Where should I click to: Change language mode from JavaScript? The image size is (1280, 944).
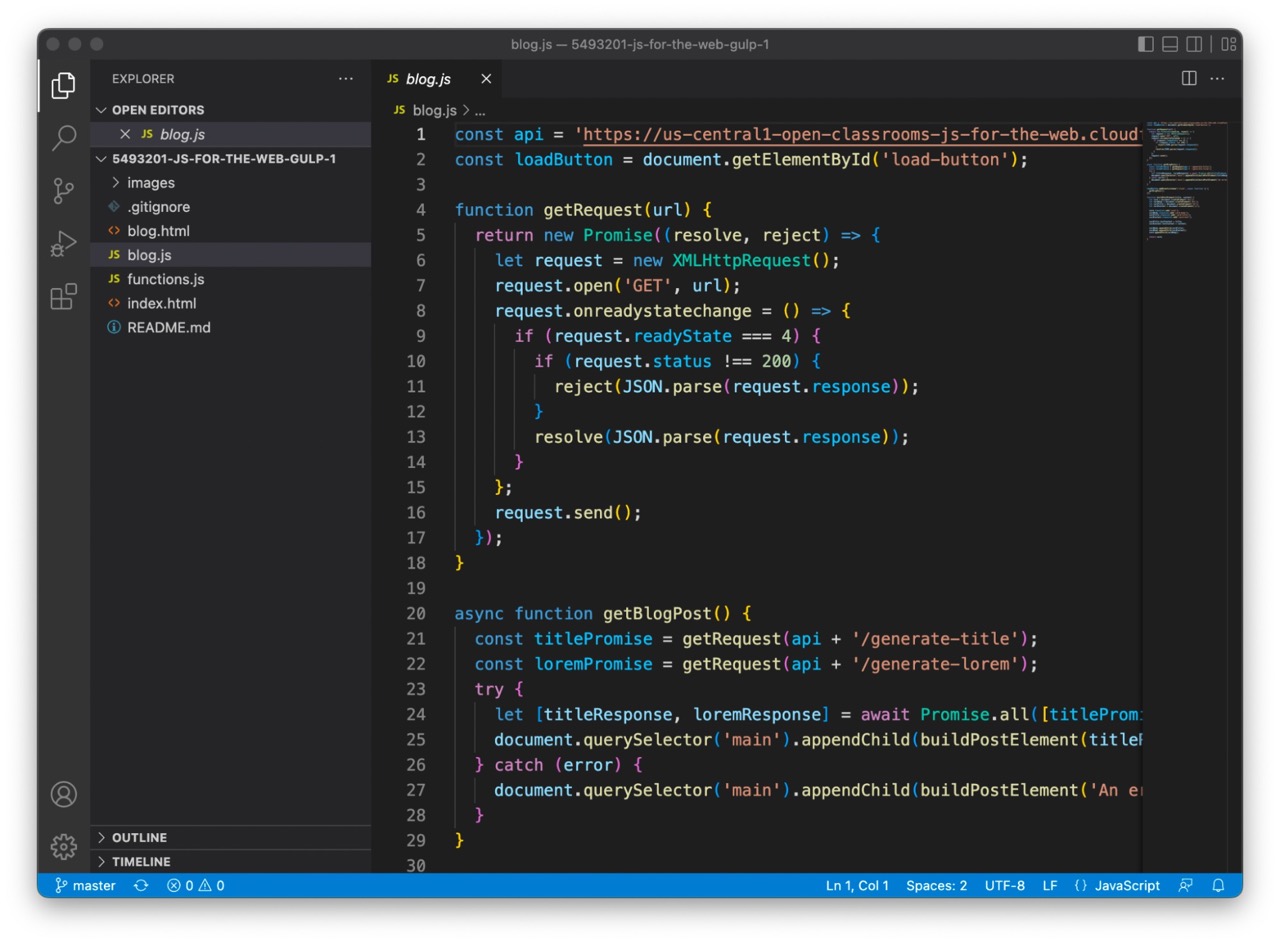click(1128, 885)
